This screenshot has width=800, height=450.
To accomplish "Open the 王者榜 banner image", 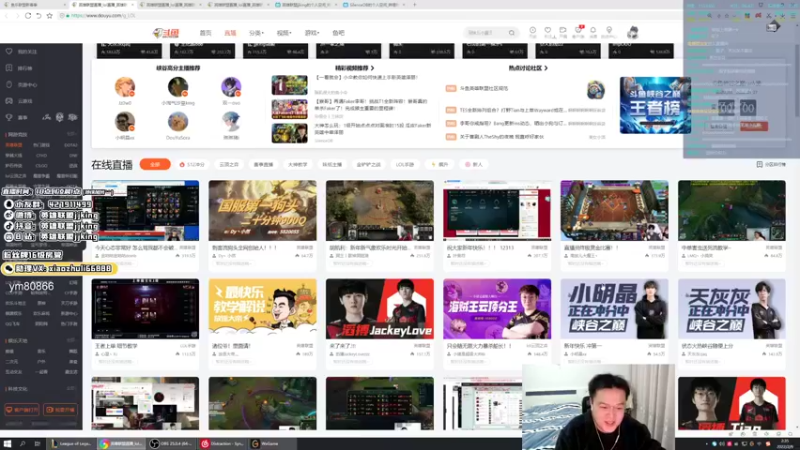I will pyautogui.click(x=655, y=105).
